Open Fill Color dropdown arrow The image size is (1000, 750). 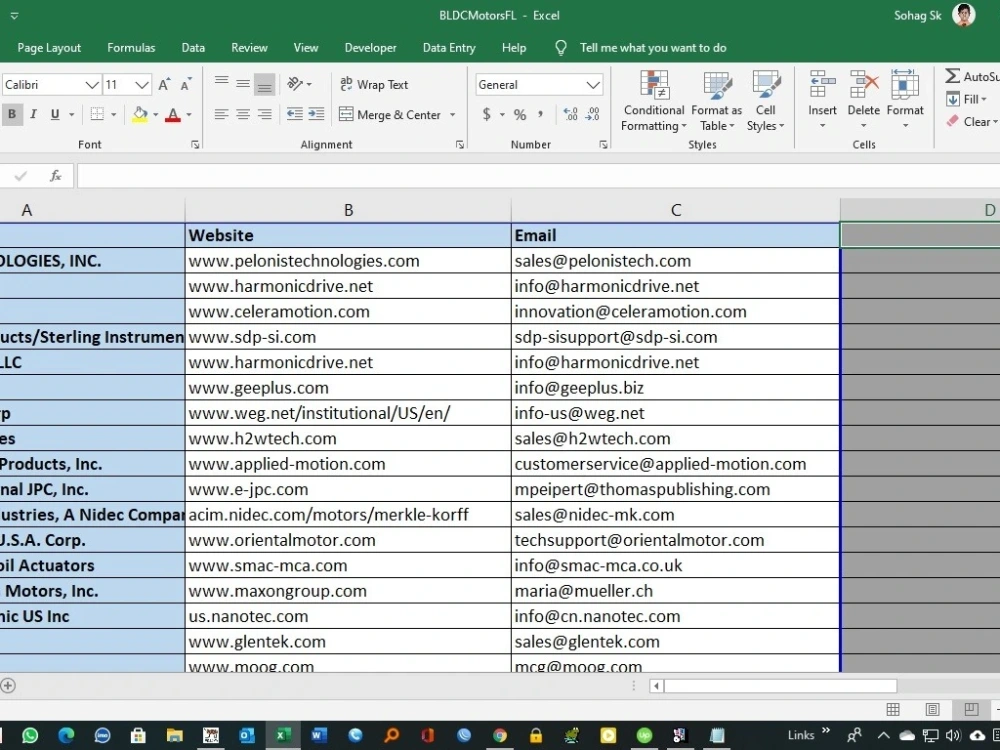156,115
